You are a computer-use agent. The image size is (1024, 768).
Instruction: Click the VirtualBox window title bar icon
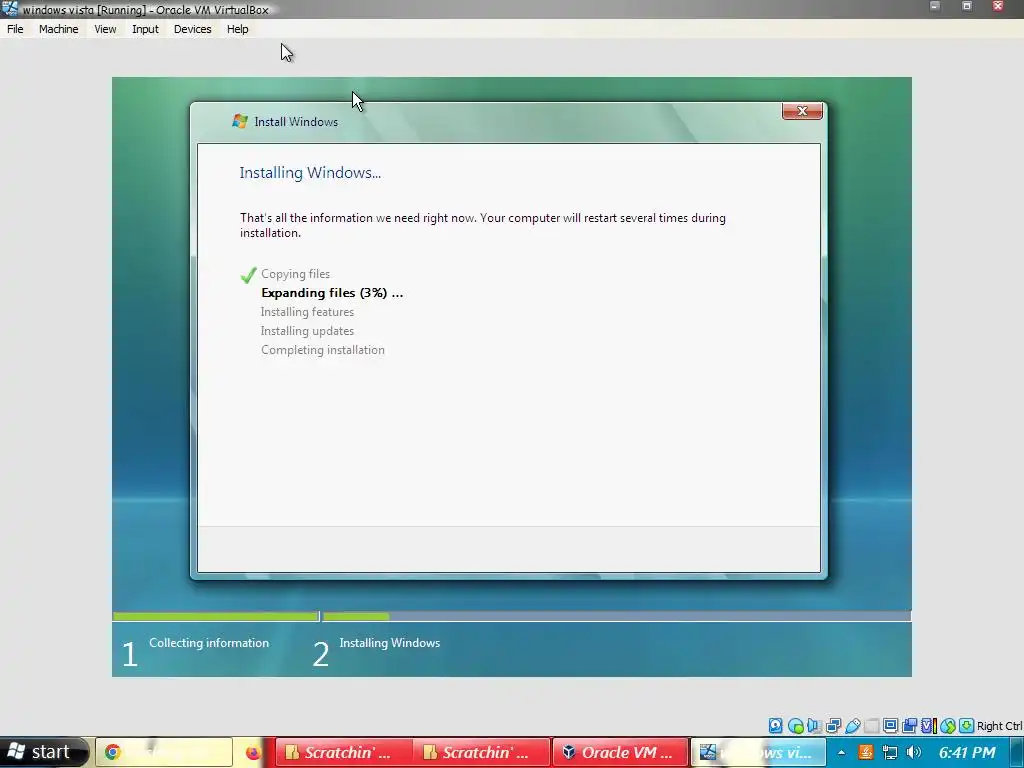[x=9, y=8]
